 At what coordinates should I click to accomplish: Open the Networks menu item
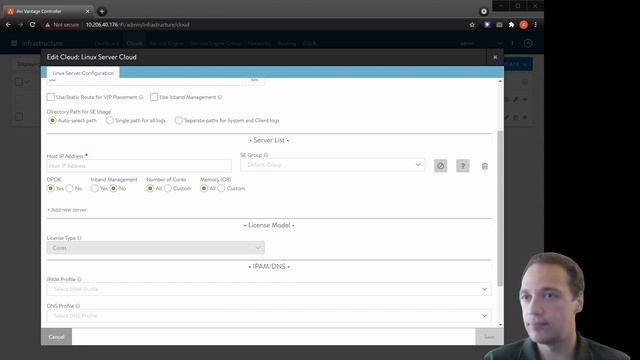pyautogui.click(x=259, y=43)
